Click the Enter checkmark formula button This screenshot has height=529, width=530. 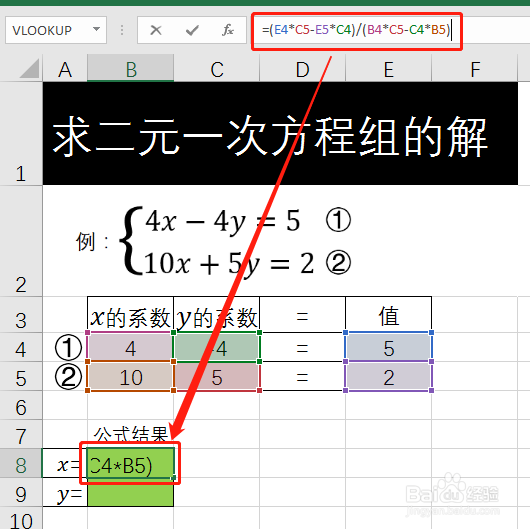[x=192, y=30]
